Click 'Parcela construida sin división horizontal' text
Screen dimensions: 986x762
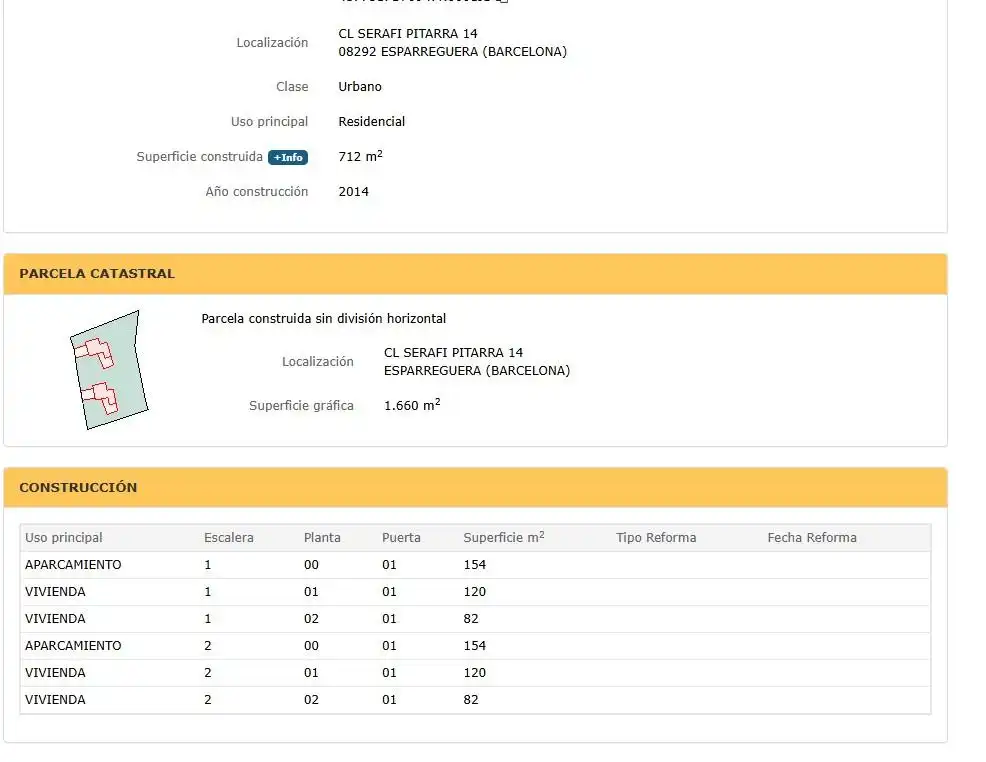(x=324, y=319)
